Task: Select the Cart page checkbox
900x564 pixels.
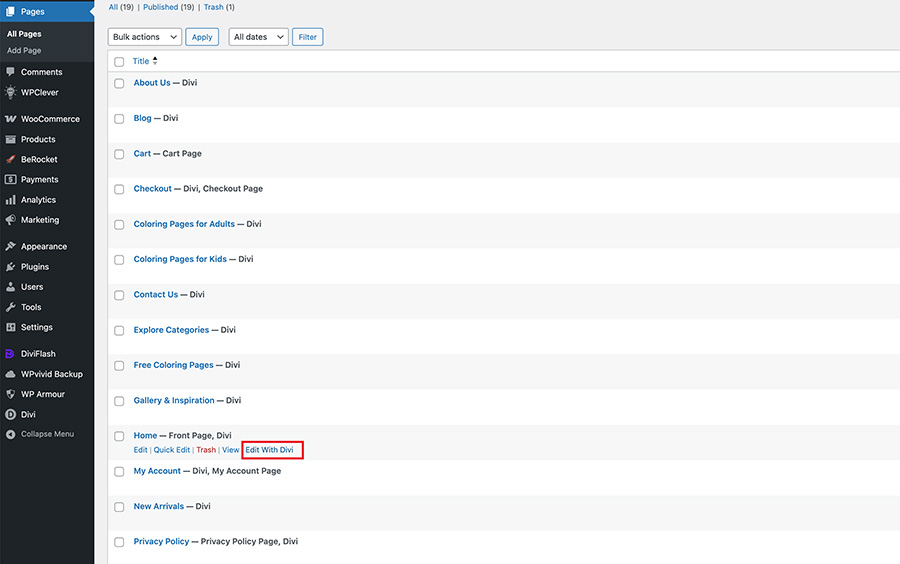Action: pyautogui.click(x=119, y=154)
